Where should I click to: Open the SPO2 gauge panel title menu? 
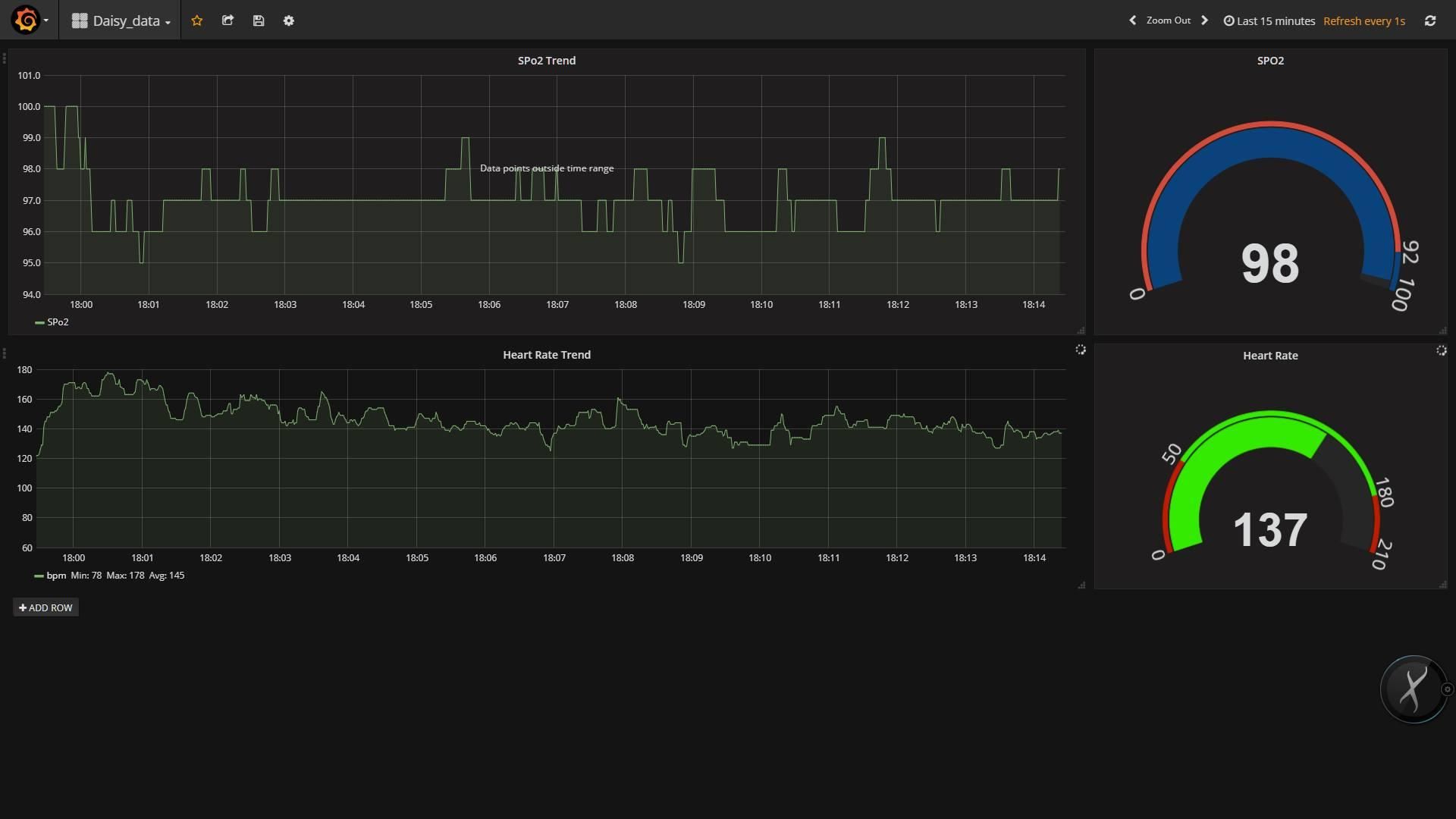pyautogui.click(x=1270, y=61)
